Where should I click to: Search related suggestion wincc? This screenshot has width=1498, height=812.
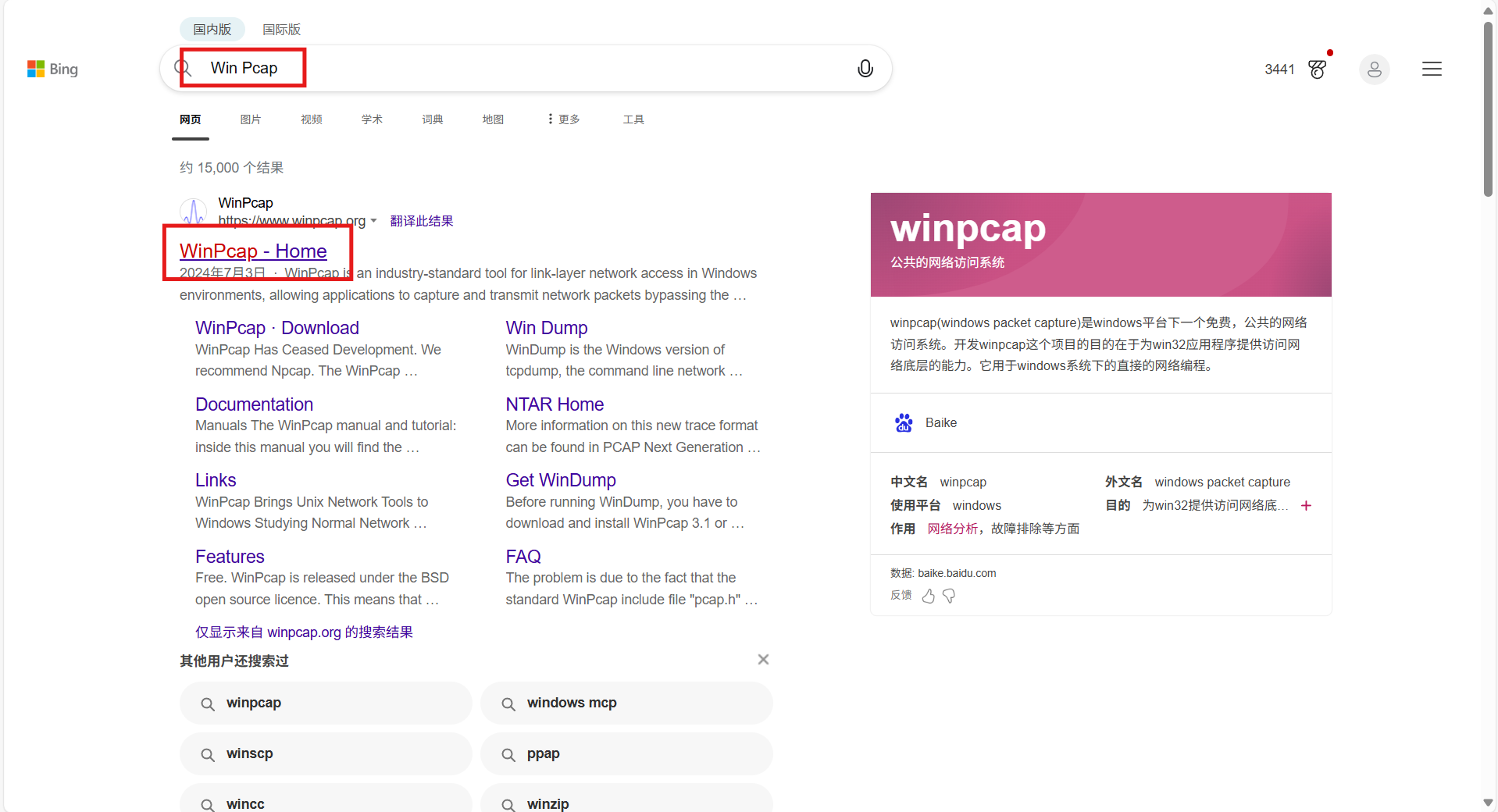(326, 800)
